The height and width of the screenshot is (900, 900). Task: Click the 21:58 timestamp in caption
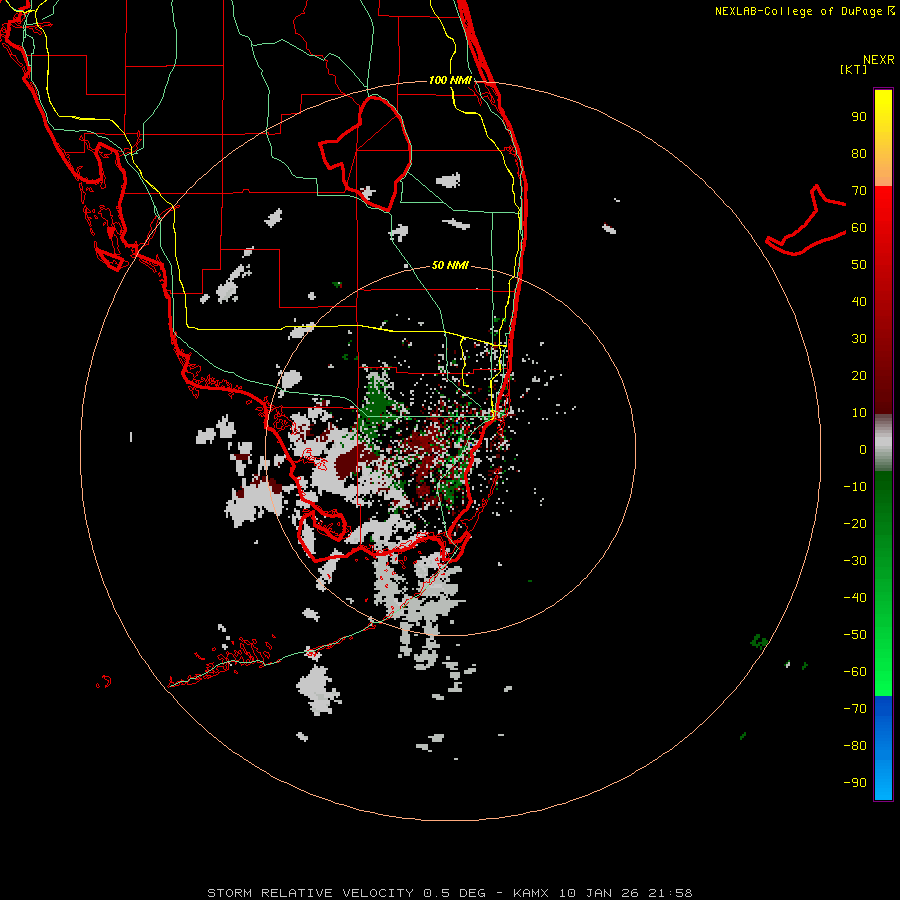[670, 893]
